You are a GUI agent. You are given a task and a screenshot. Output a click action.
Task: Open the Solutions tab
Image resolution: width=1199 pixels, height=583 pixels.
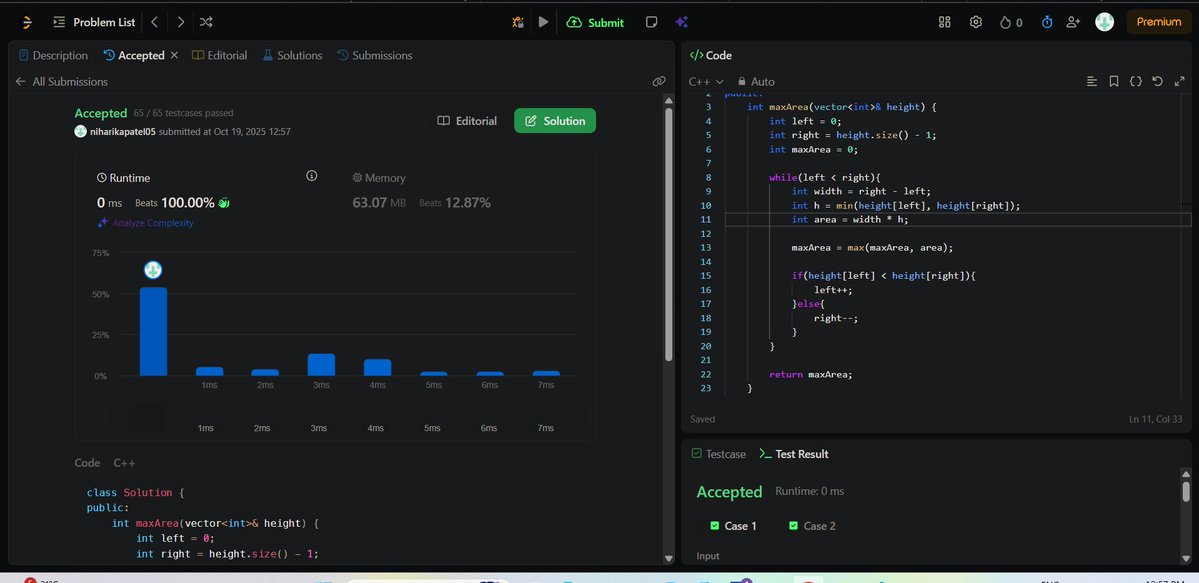(x=292, y=55)
